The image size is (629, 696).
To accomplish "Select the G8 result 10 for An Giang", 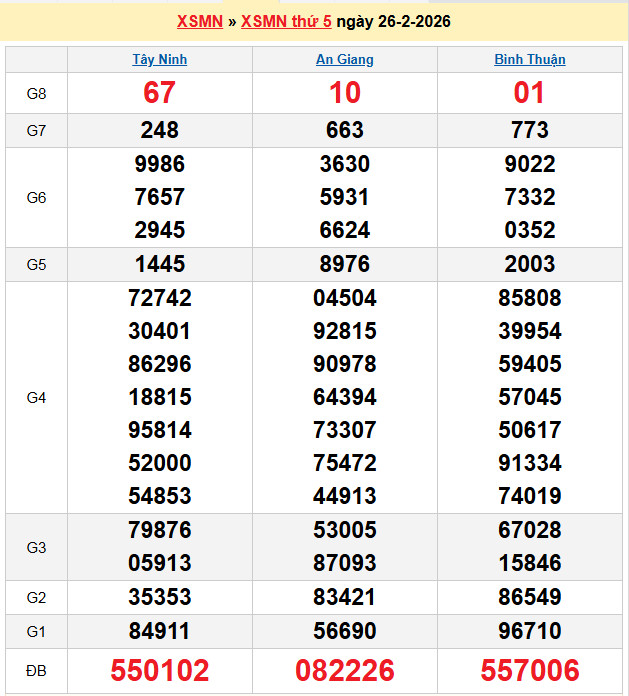I will click(x=345, y=93).
